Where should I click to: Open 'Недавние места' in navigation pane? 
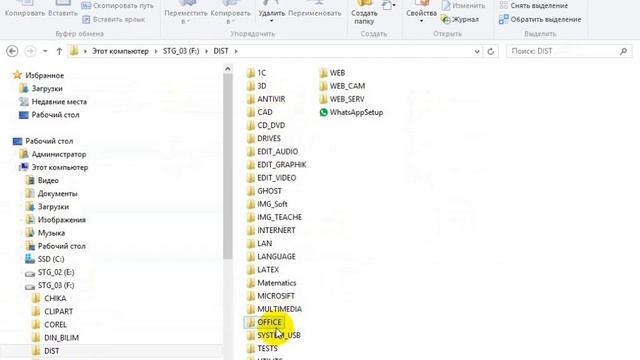[x=53, y=101]
